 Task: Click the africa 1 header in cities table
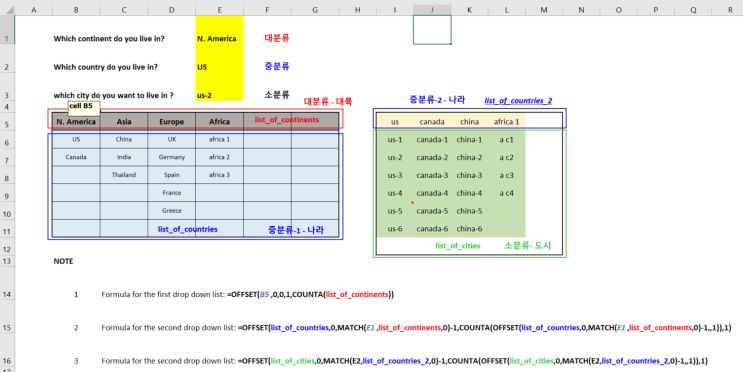pyautogui.click(x=507, y=122)
